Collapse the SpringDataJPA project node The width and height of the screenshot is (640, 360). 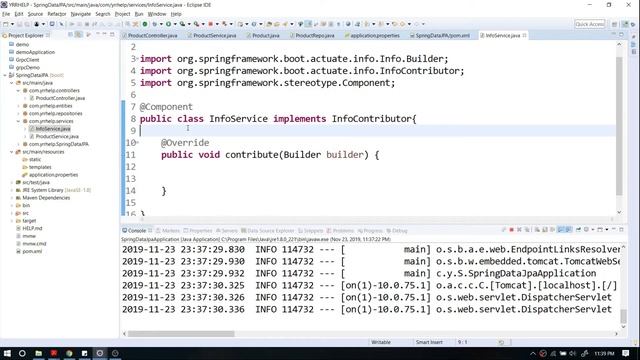(5, 75)
